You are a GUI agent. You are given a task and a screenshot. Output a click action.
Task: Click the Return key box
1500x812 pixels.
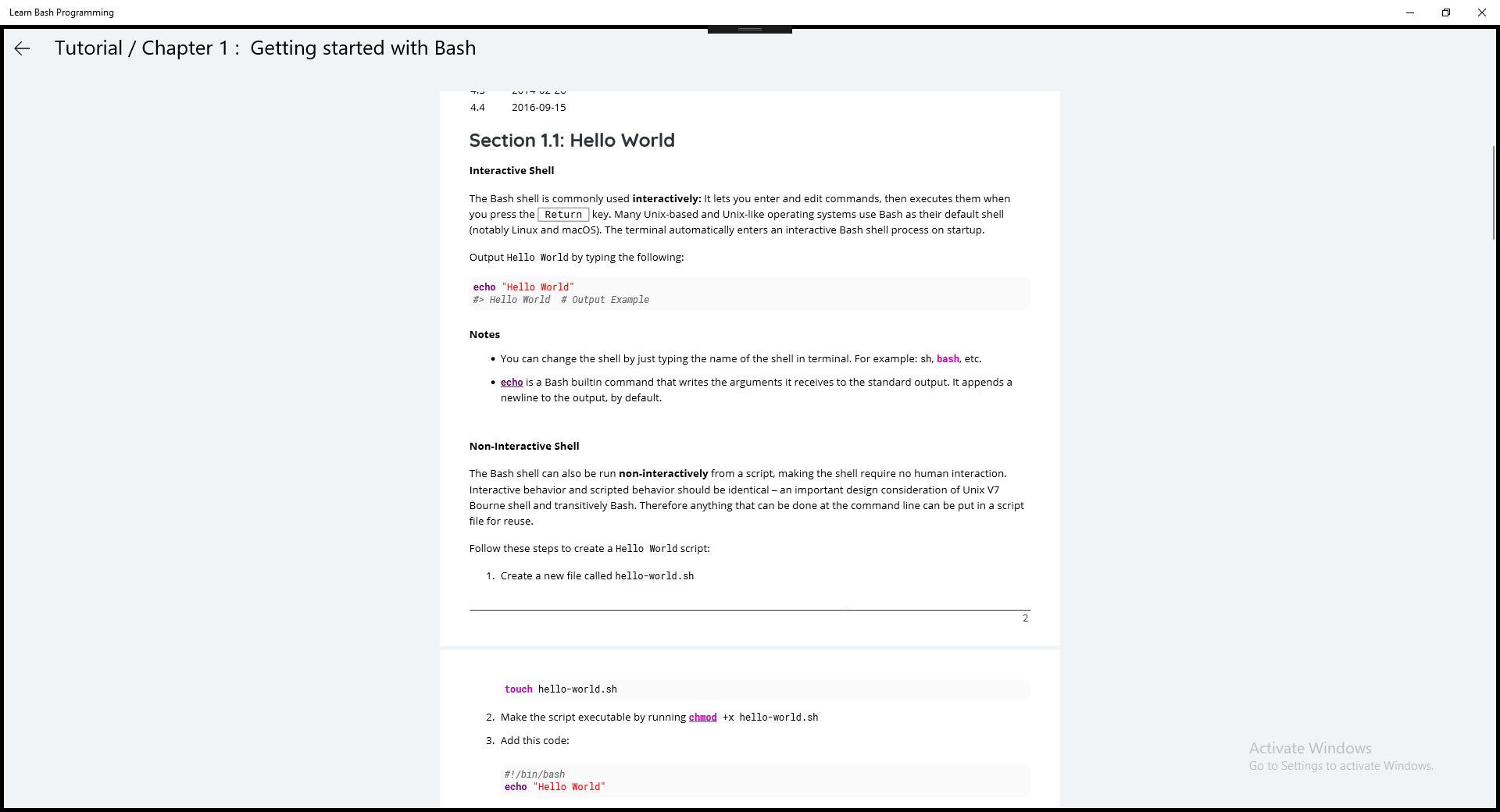[x=563, y=215]
